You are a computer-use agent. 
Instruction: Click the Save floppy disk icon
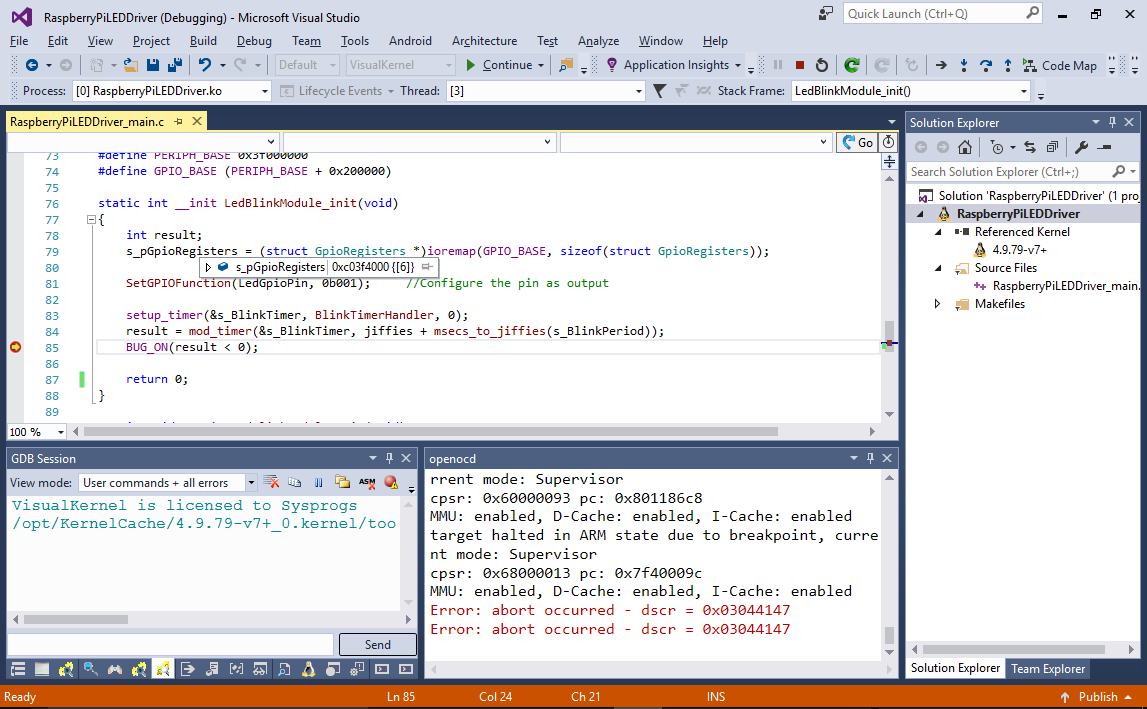(x=153, y=65)
